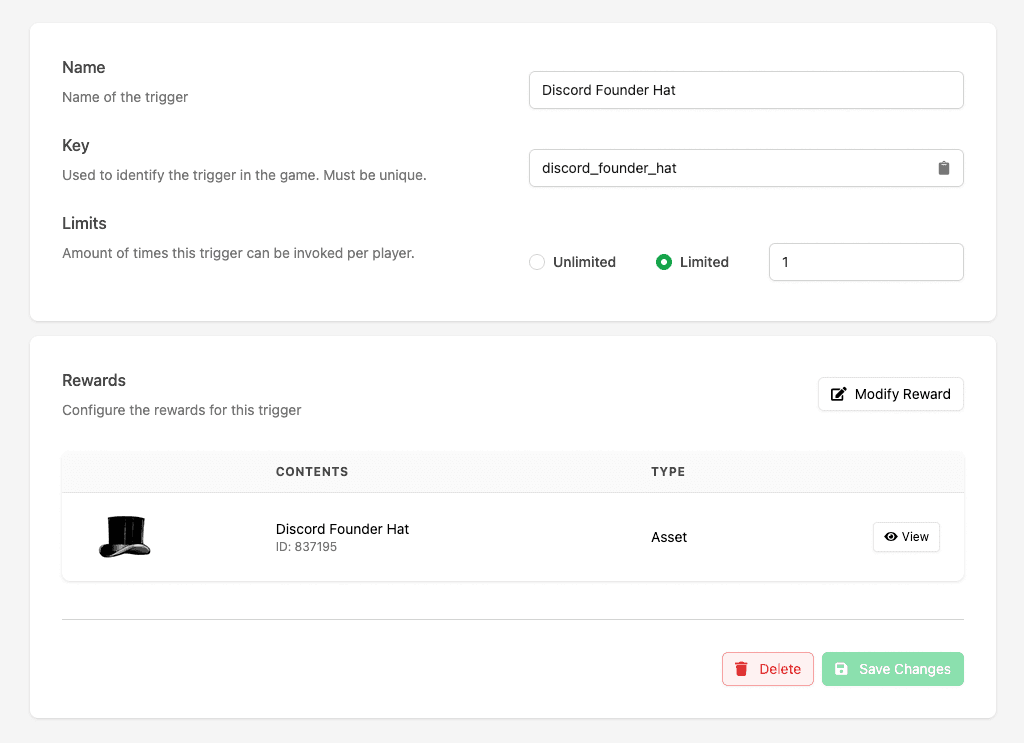This screenshot has width=1024, height=743.
Task: Click the clipboard icon in Key field
Action: pos(943,168)
